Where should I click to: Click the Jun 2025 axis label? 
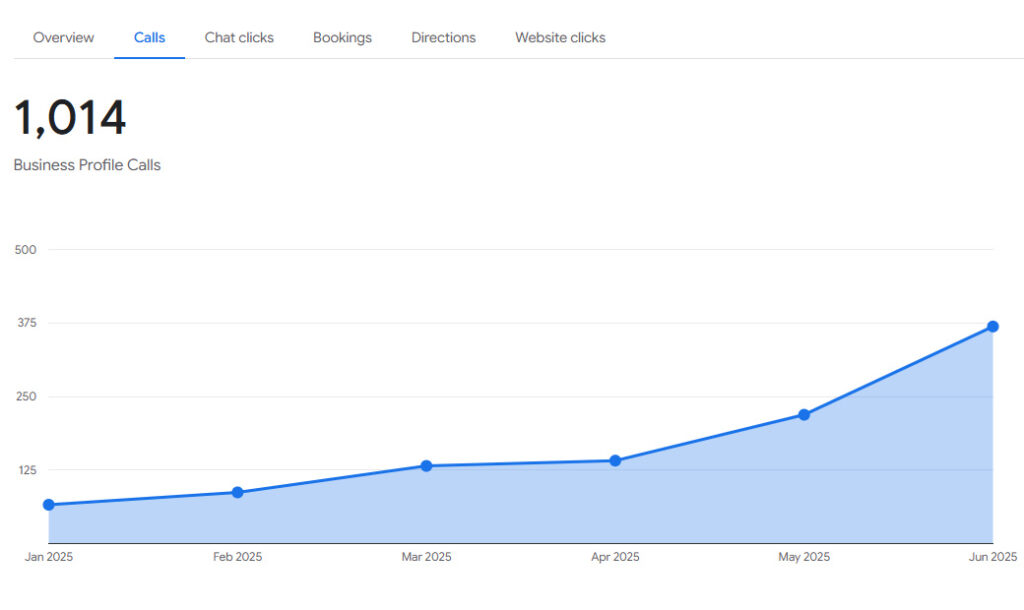(992, 557)
